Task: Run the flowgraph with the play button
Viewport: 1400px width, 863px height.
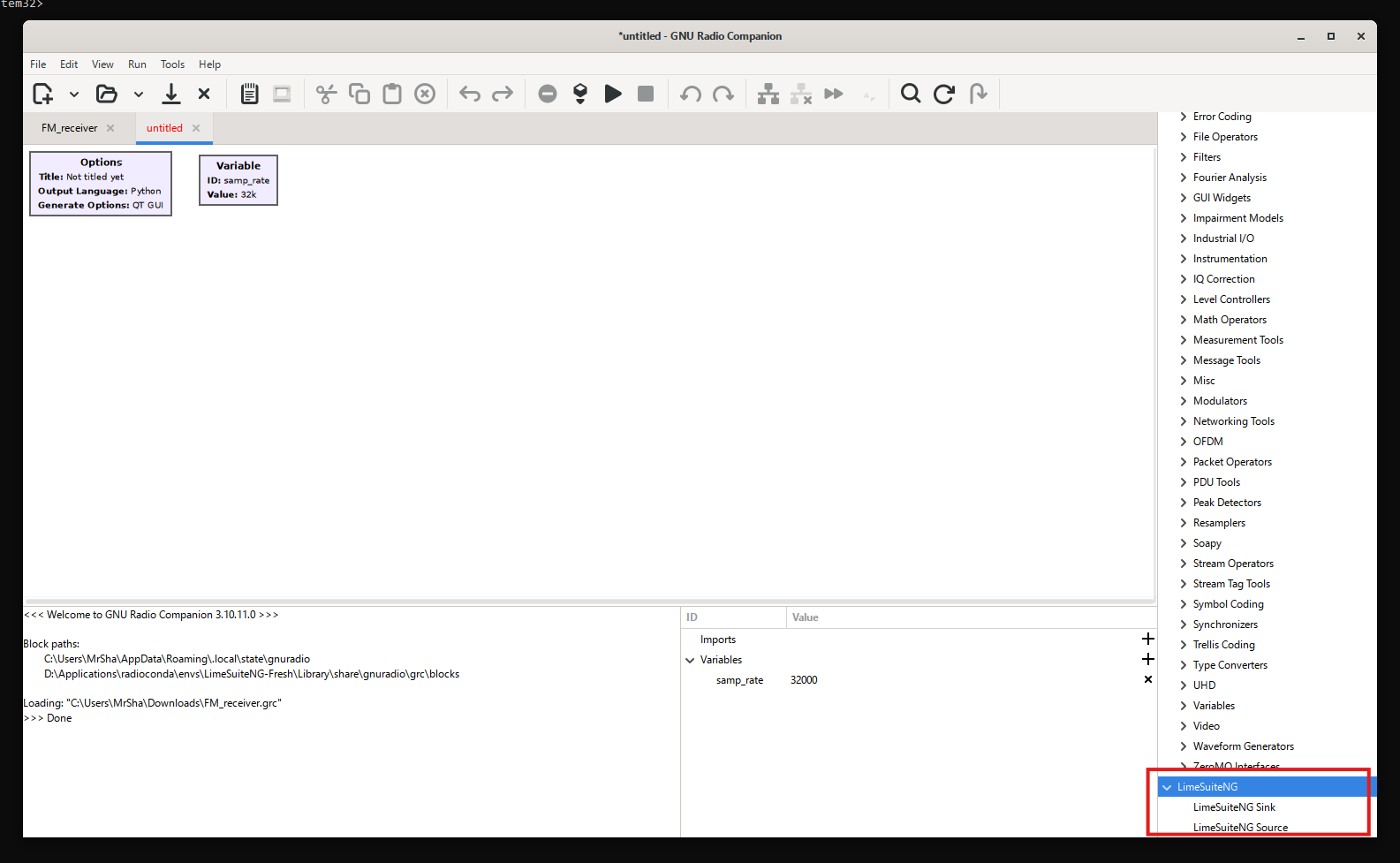Action: [x=613, y=94]
